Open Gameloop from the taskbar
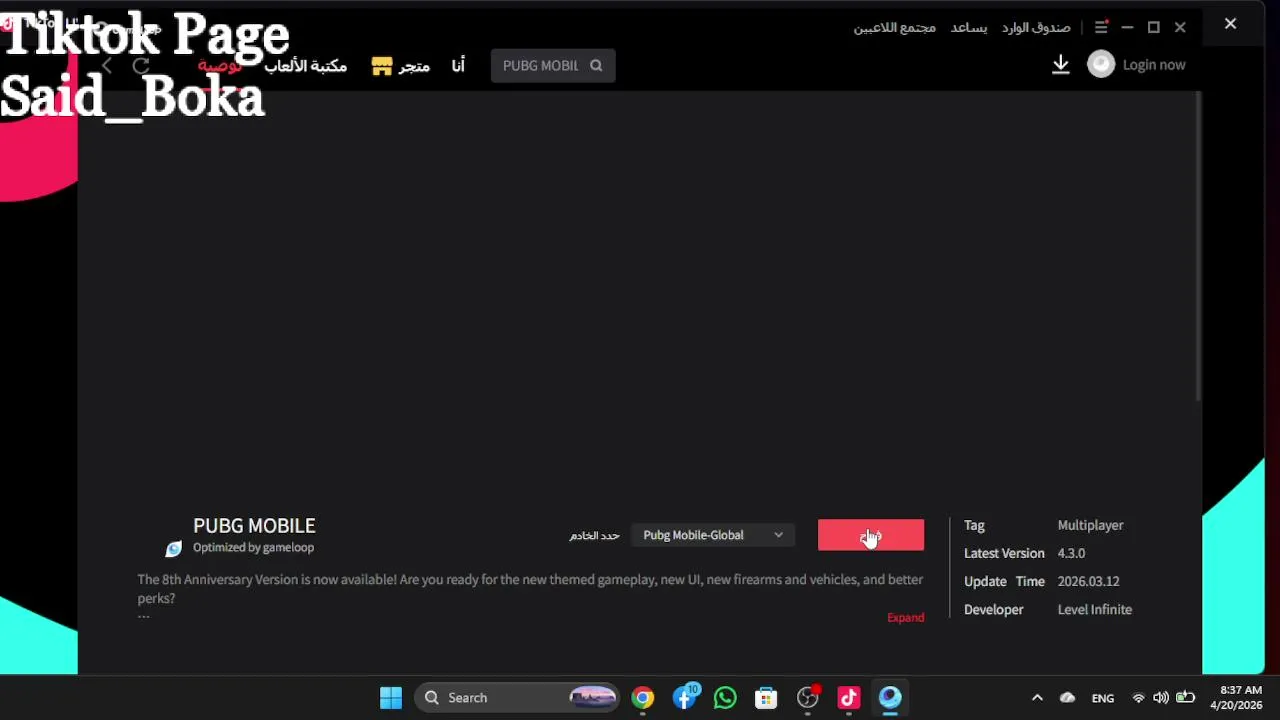 (890, 698)
